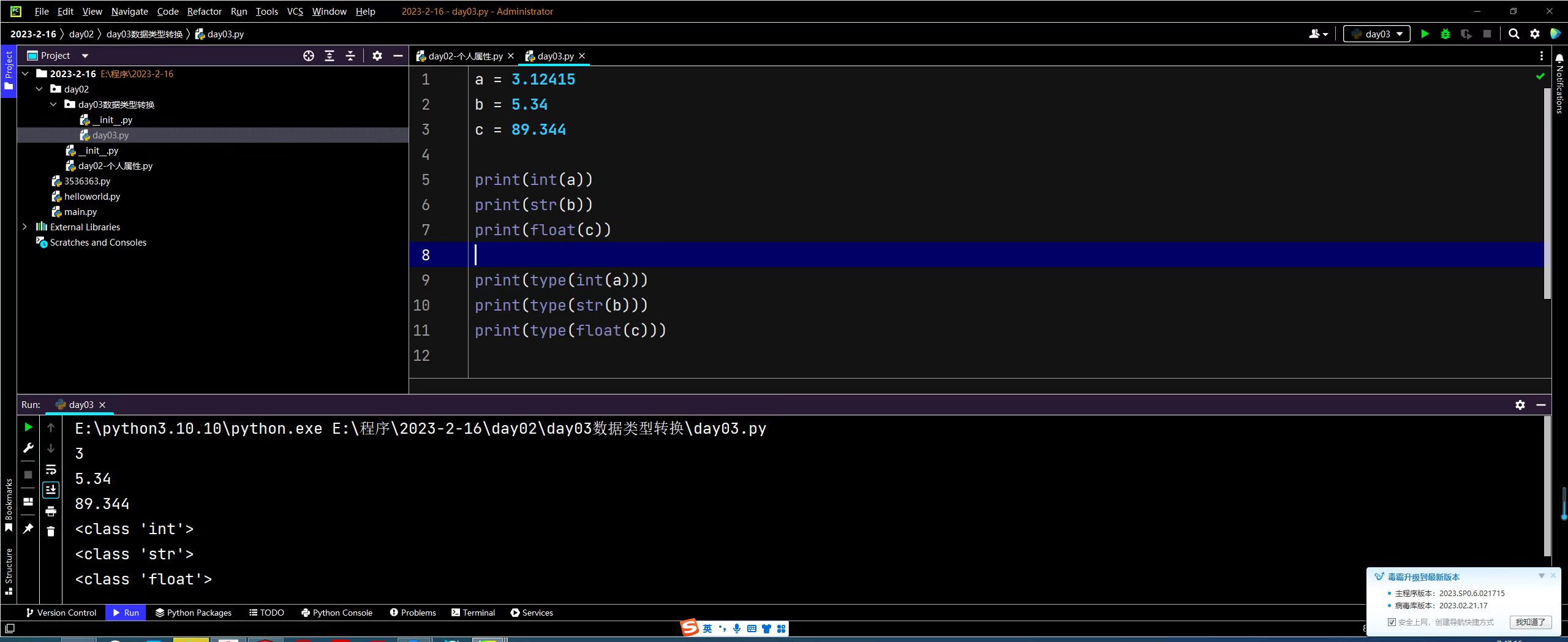Open the Python Console tab
The height and width of the screenshot is (642, 1568).
click(x=337, y=613)
